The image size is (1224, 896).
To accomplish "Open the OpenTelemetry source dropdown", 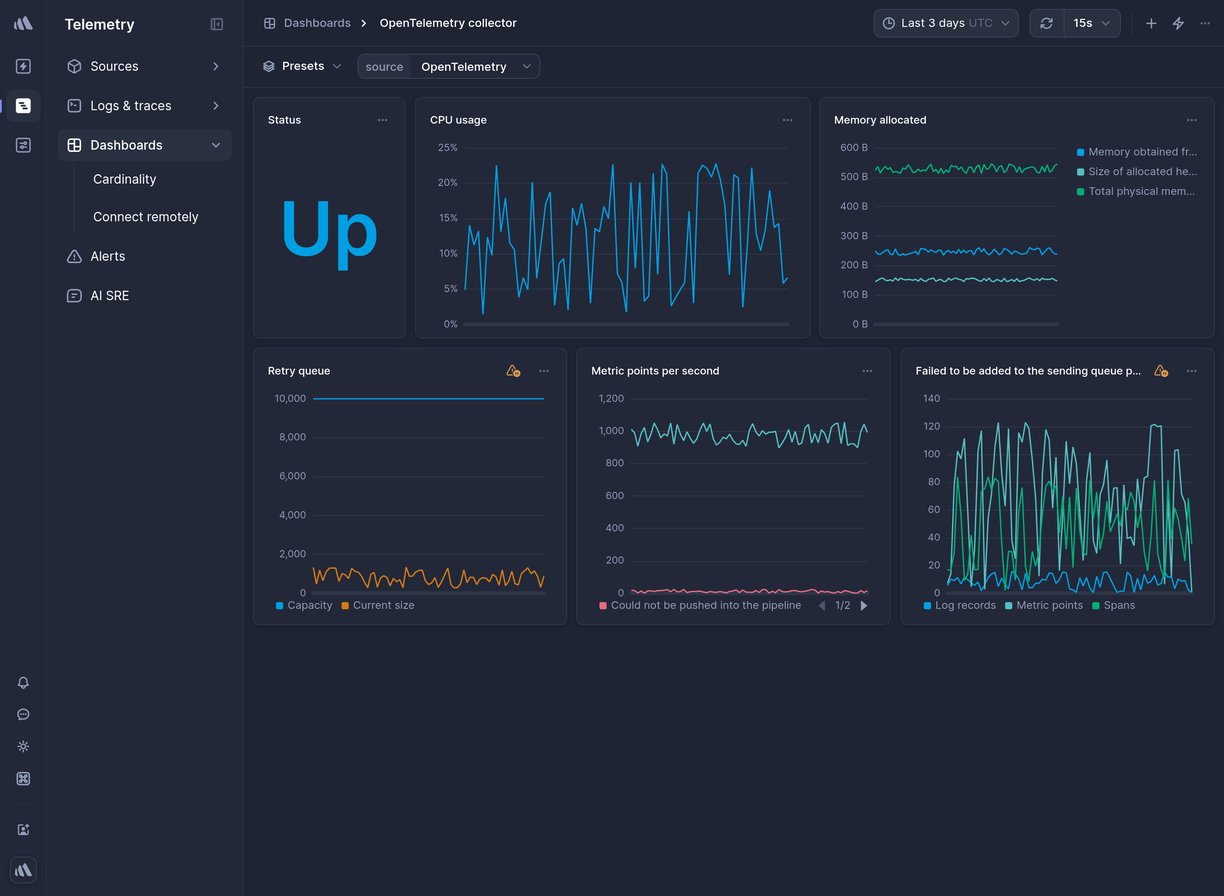I will coord(475,67).
